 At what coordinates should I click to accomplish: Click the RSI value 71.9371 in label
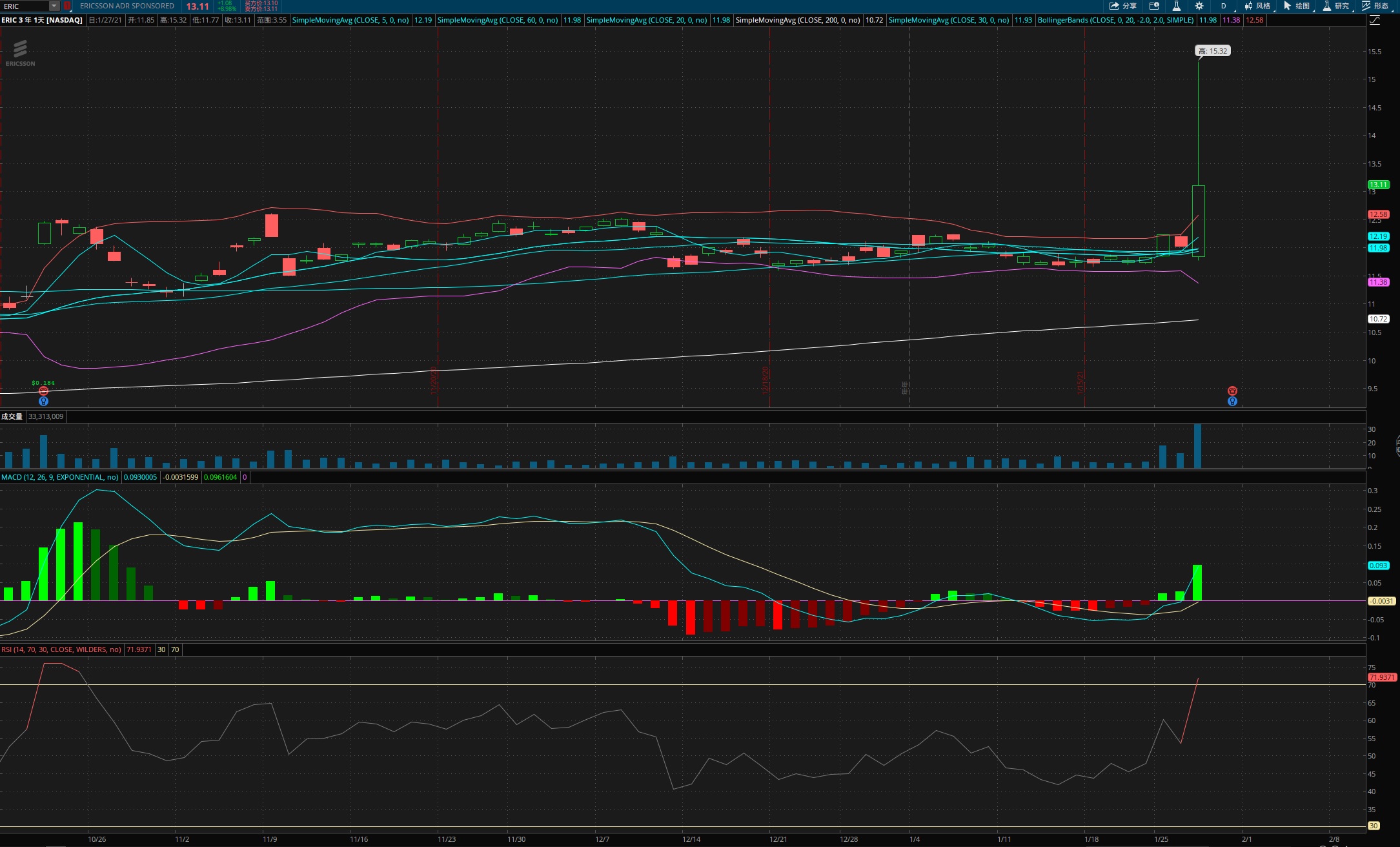(x=139, y=649)
